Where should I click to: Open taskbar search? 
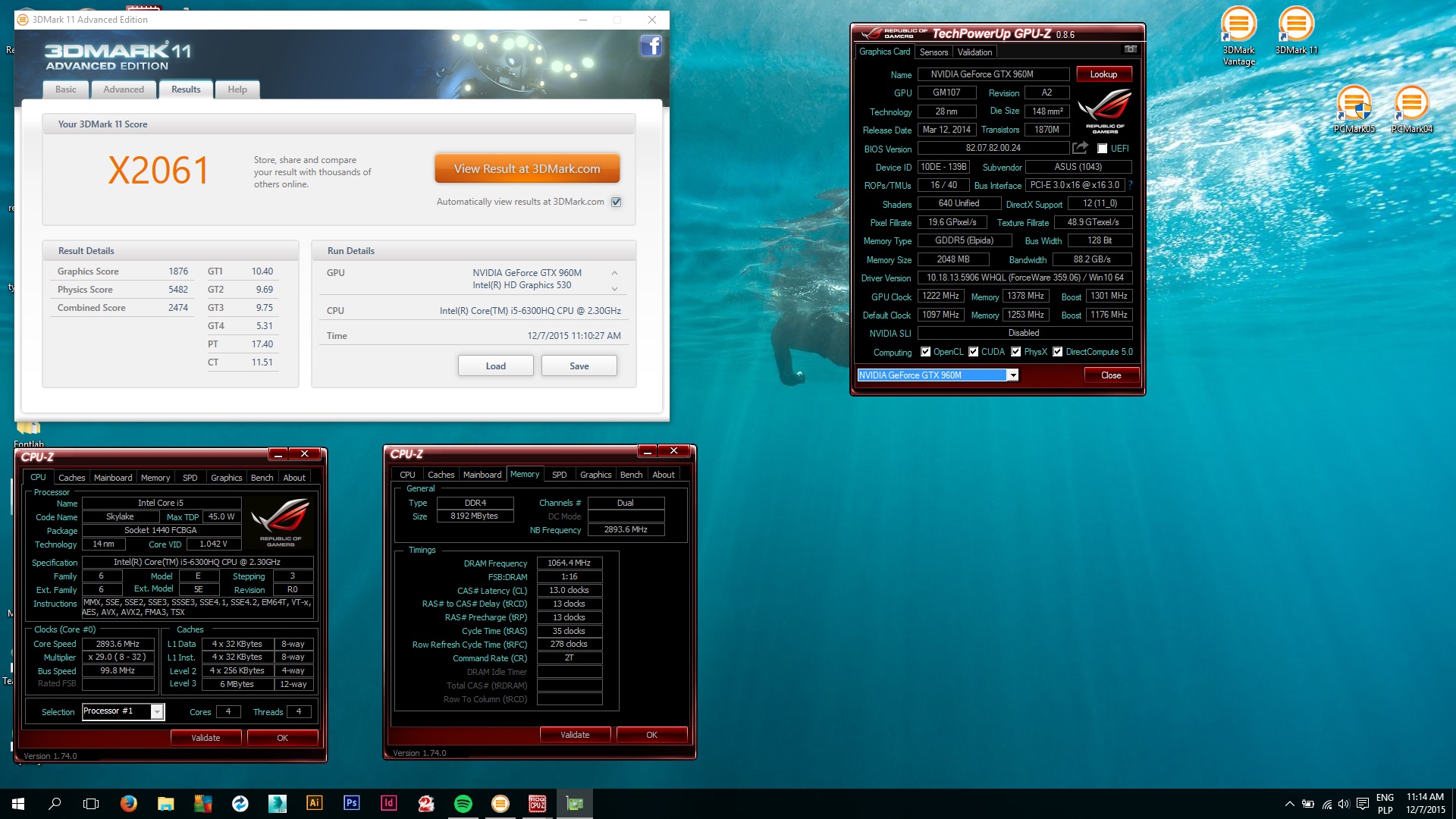point(55,803)
